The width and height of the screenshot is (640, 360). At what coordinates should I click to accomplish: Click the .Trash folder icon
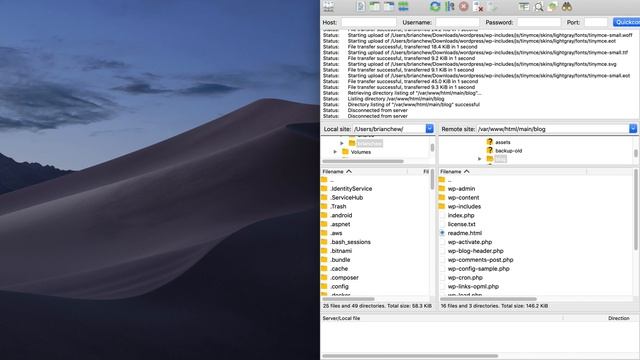pyautogui.click(x=324, y=207)
